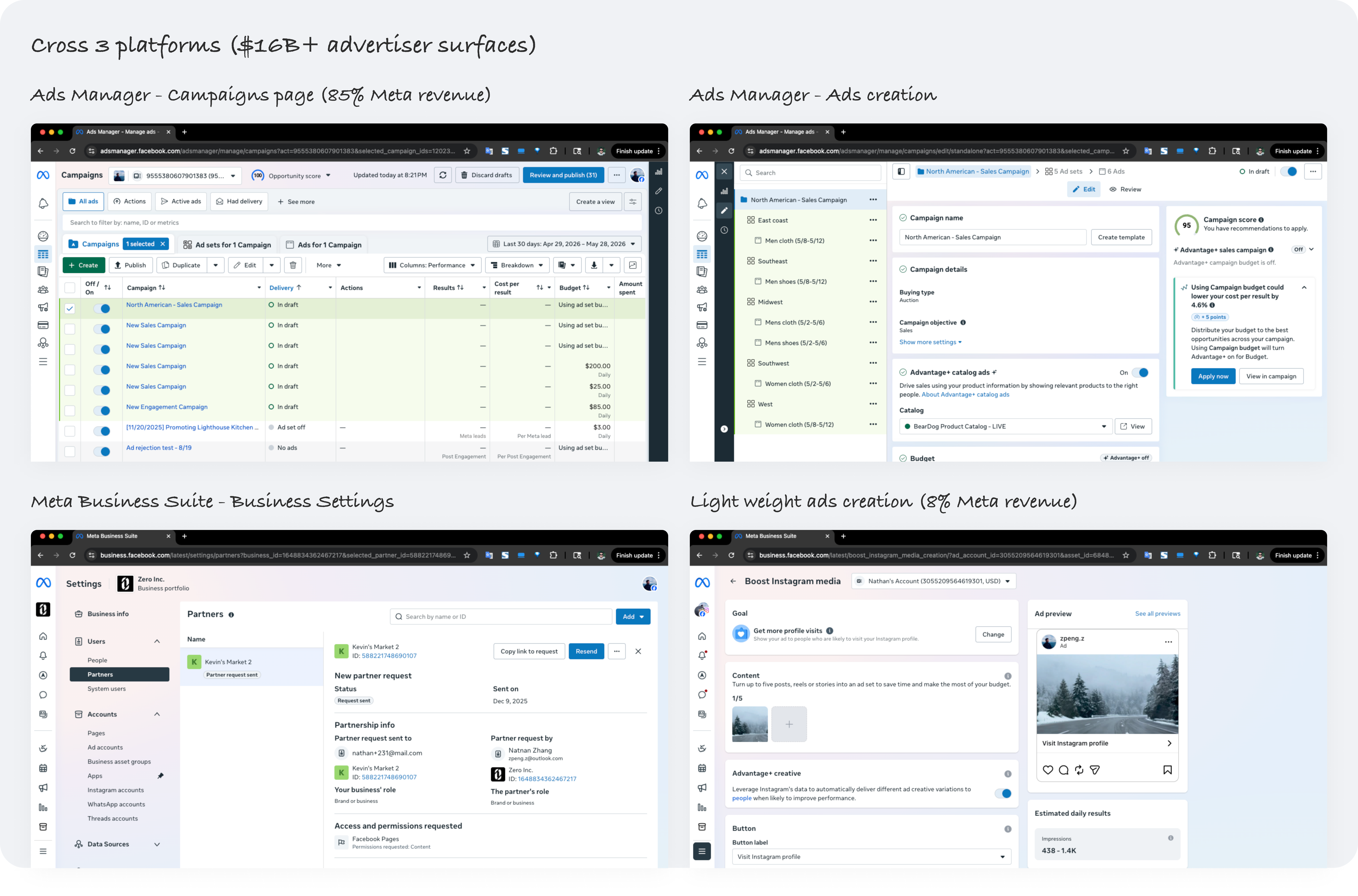Check the Promoting Lighthouse Kitchen row checkbox
Screen dimensions: 1358x896
coord(70,431)
